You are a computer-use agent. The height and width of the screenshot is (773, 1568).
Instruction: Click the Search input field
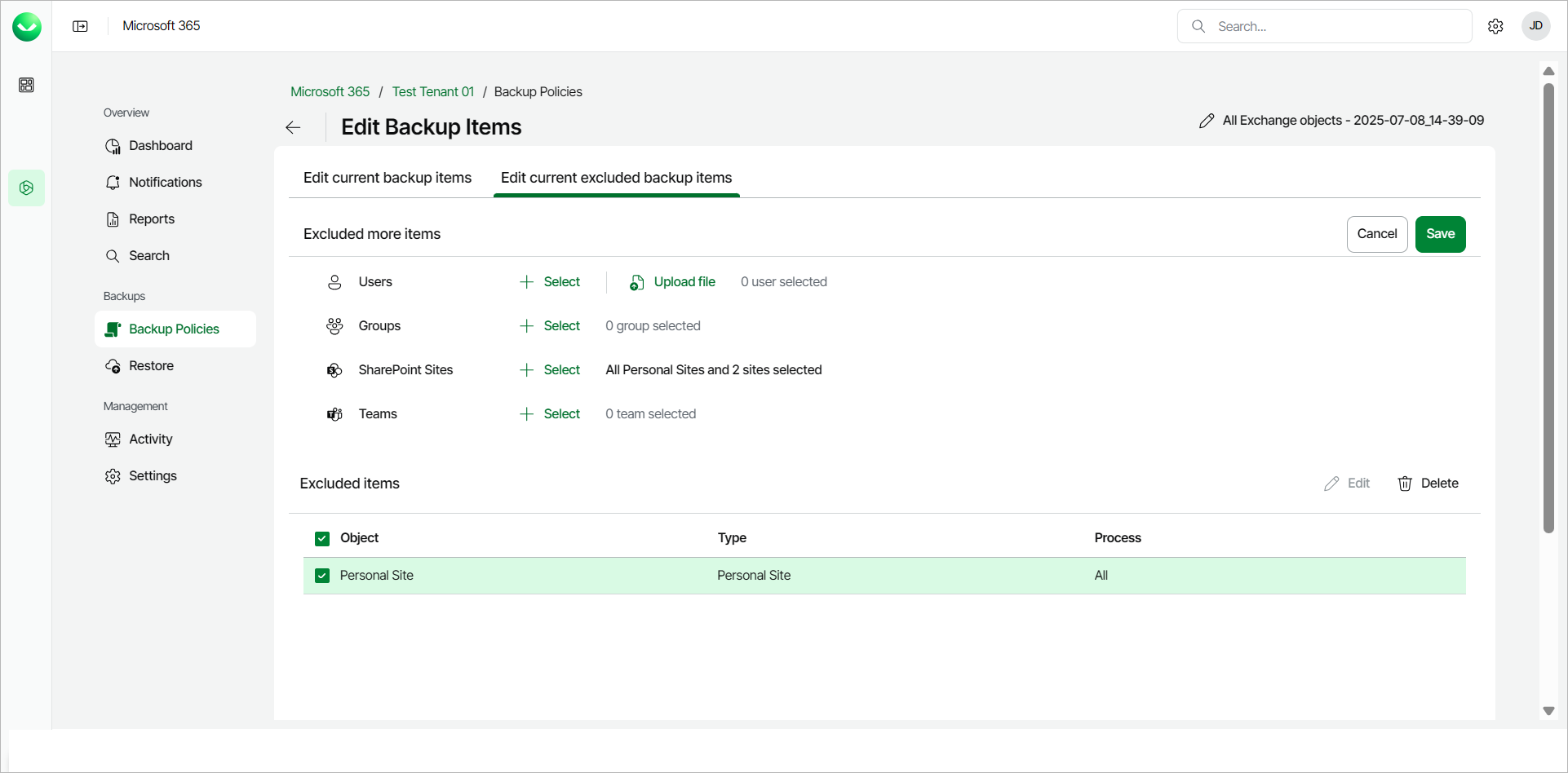point(1338,26)
